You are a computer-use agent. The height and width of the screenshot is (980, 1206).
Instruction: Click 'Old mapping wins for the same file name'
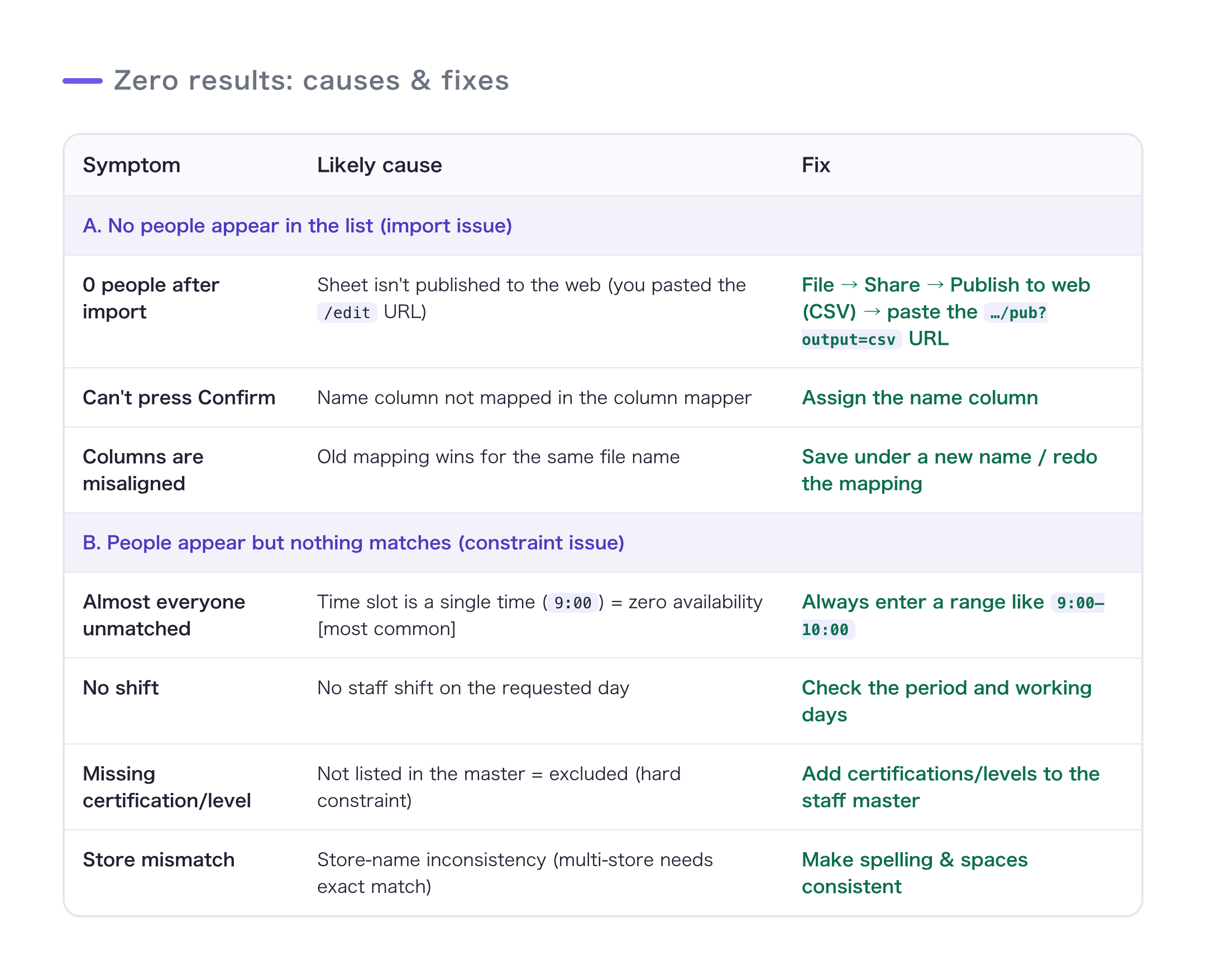[x=498, y=457]
